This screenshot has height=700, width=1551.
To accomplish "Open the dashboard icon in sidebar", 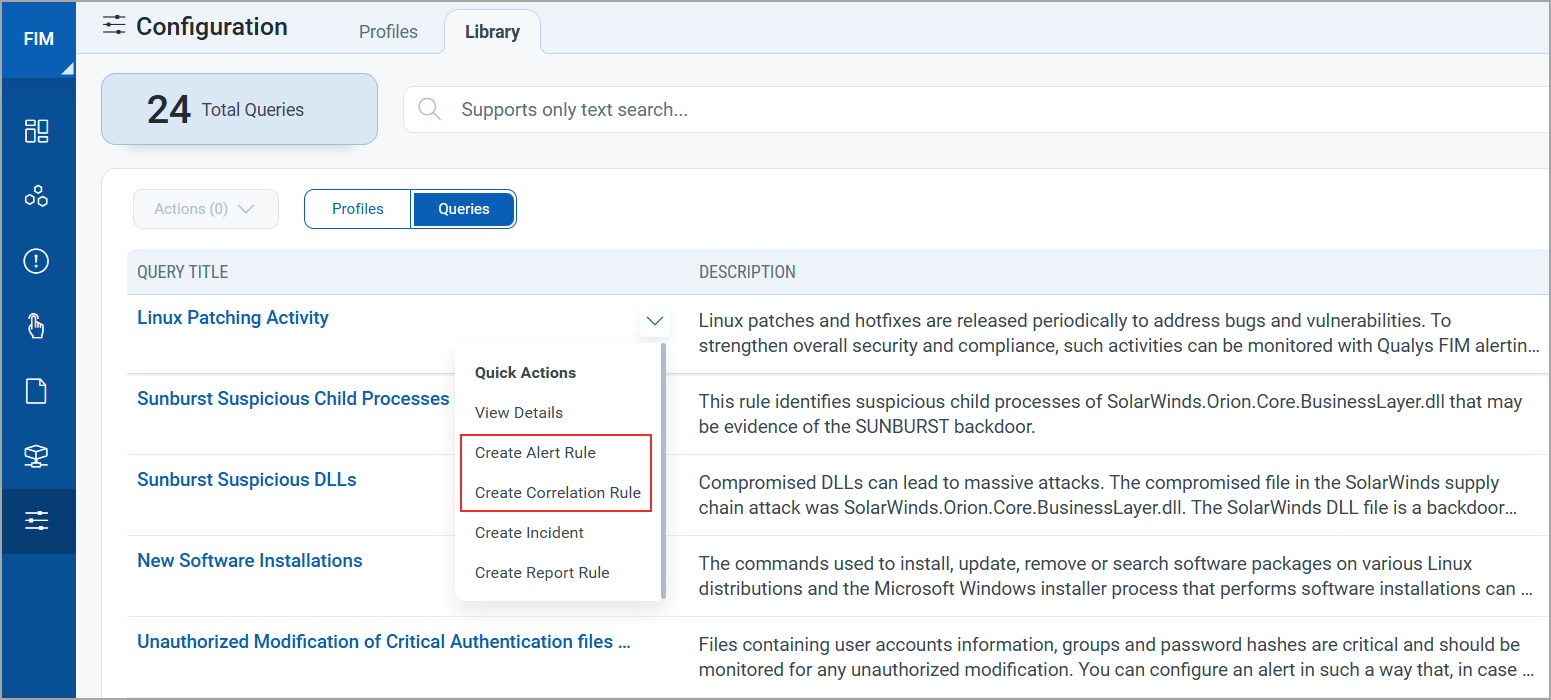I will click(37, 131).
